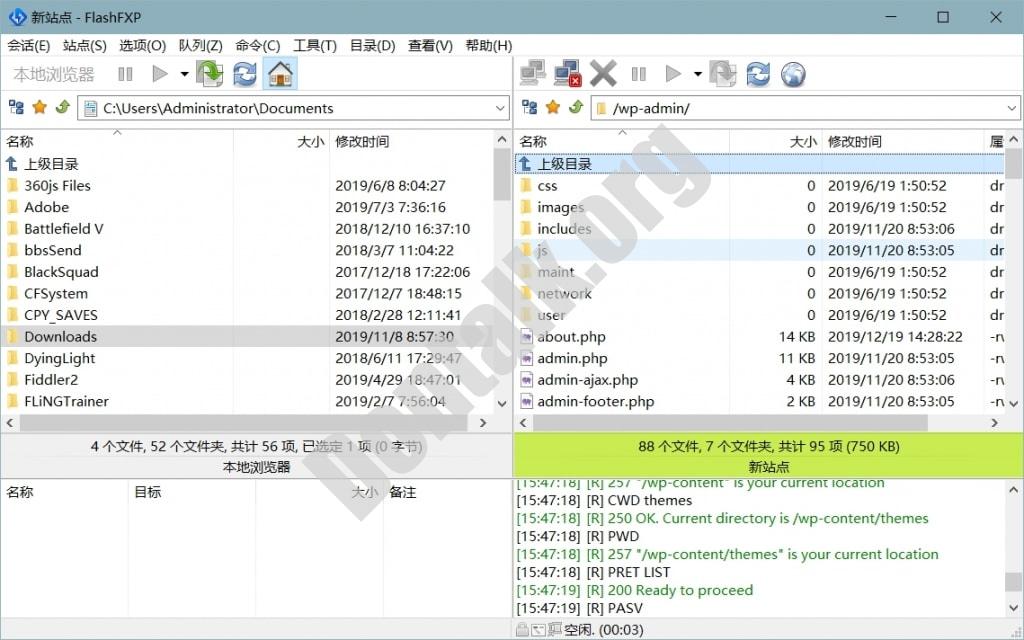Open the local transfer play button dropdown arrow
Screen dimensions: 1024x640
point(184,74)
